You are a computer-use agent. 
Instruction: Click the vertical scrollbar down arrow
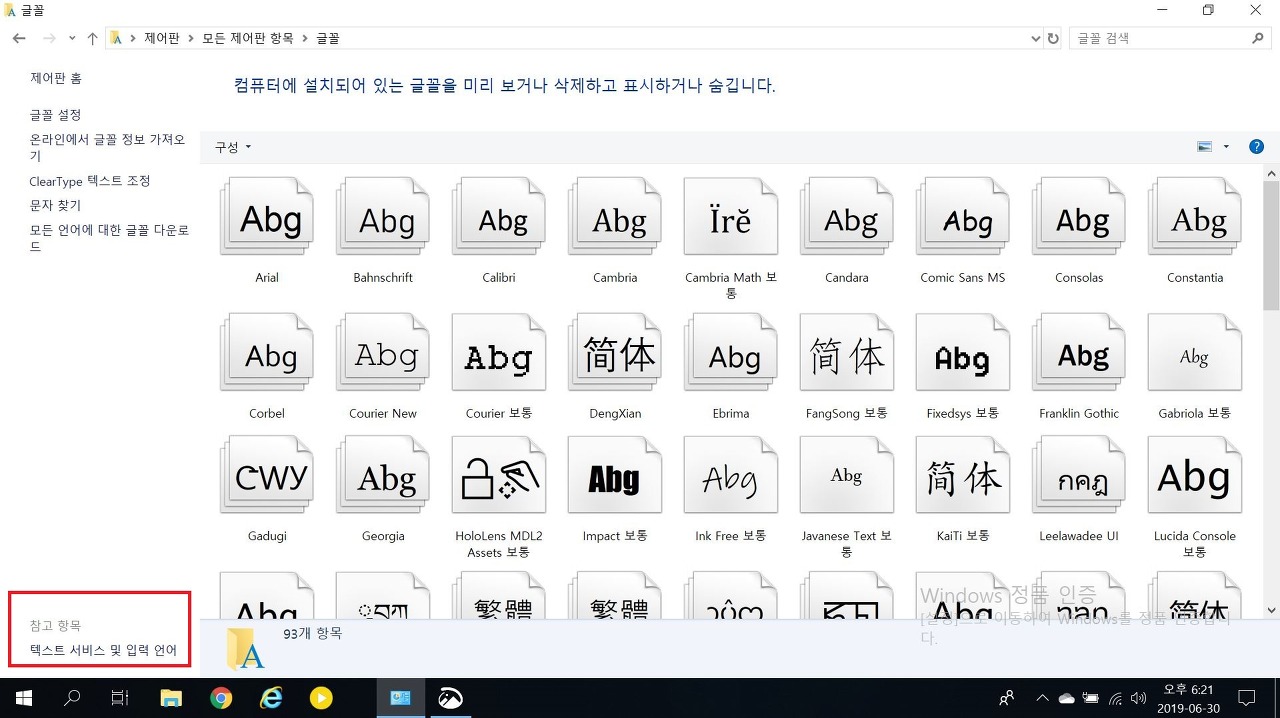1271,610
